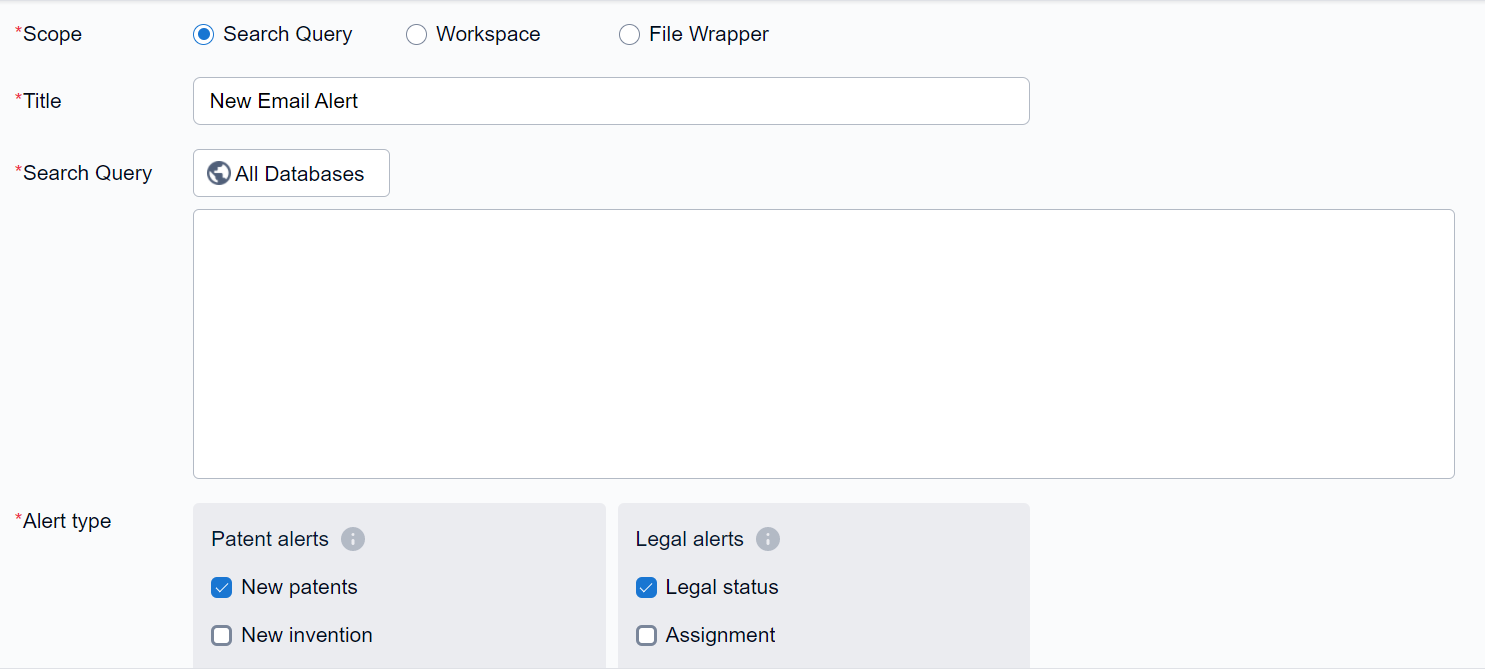Click the Alert type field label

[x=67, y=521]
